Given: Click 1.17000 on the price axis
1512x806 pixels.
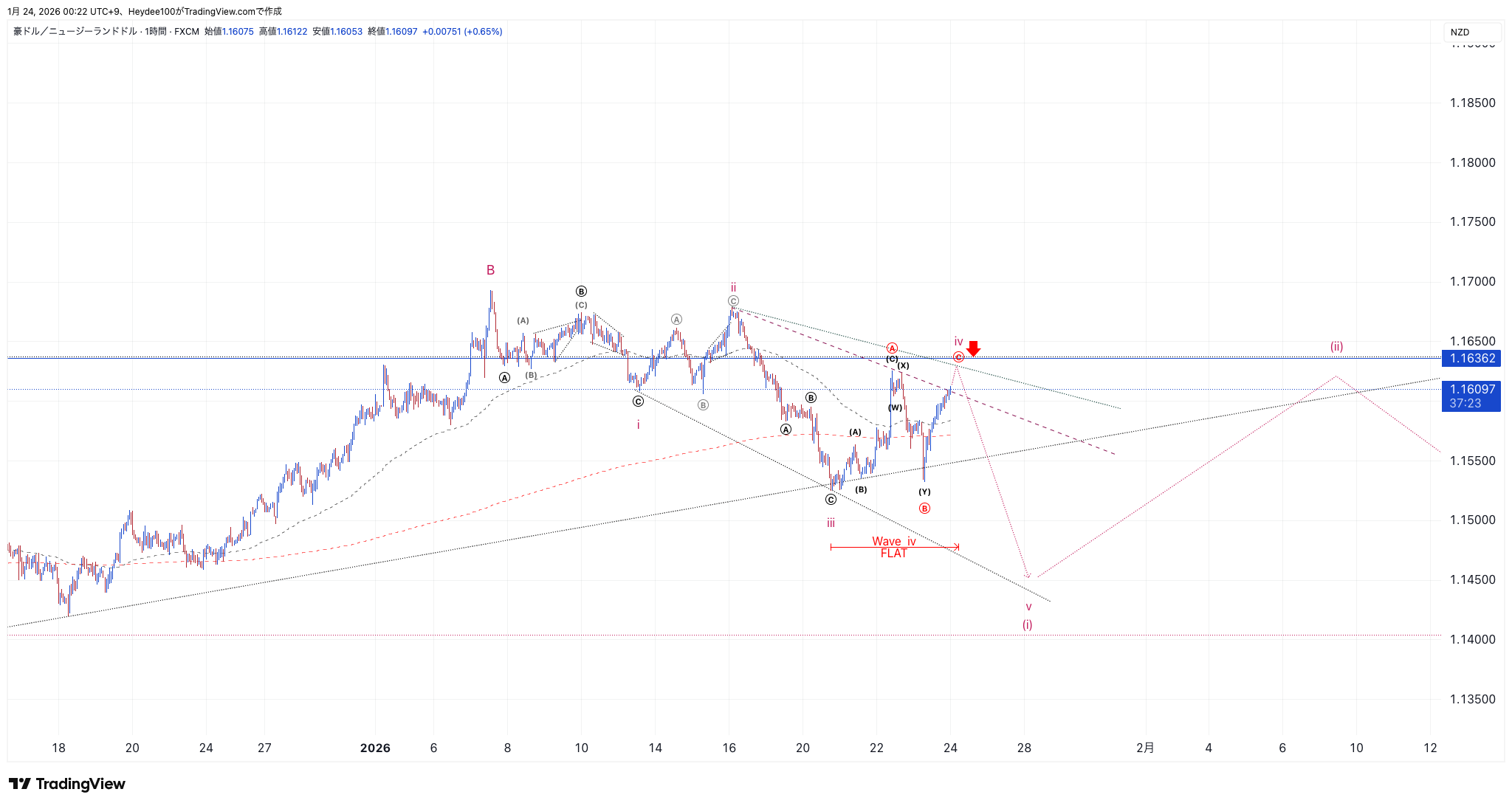Looking at the screenshot, I should coord(1472,281).
